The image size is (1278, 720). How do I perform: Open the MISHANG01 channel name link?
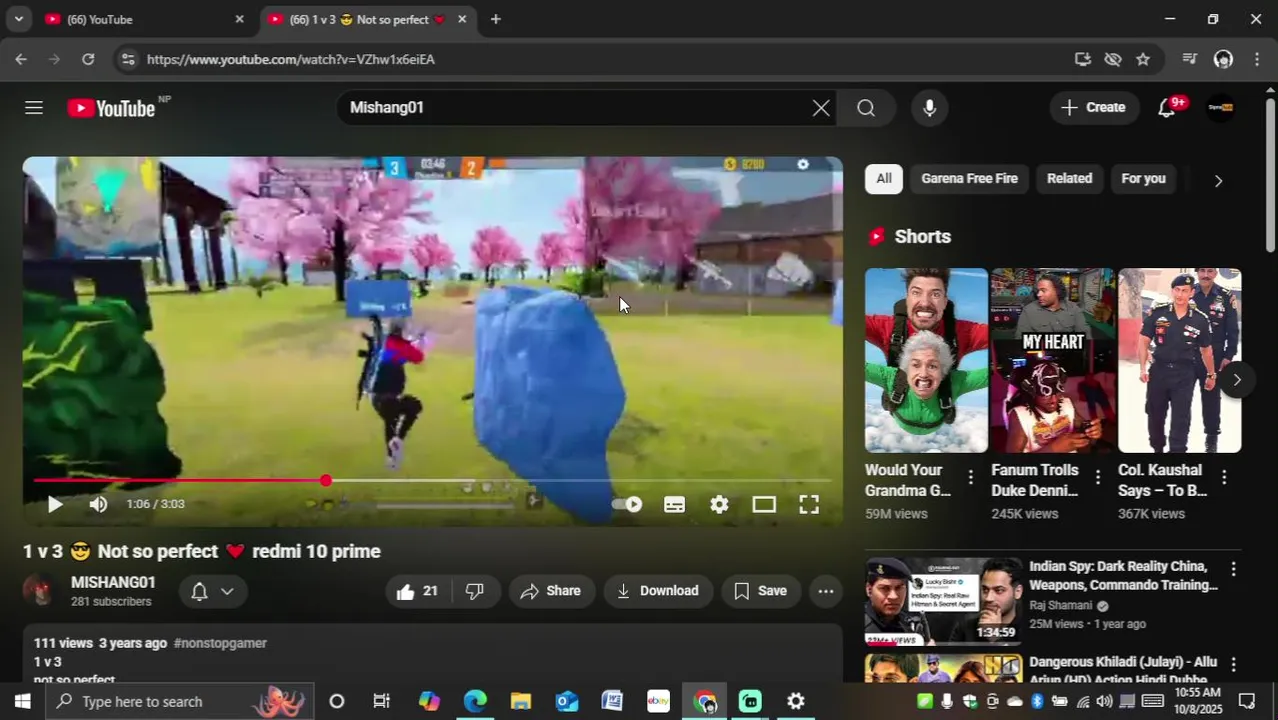coord(113,582)
